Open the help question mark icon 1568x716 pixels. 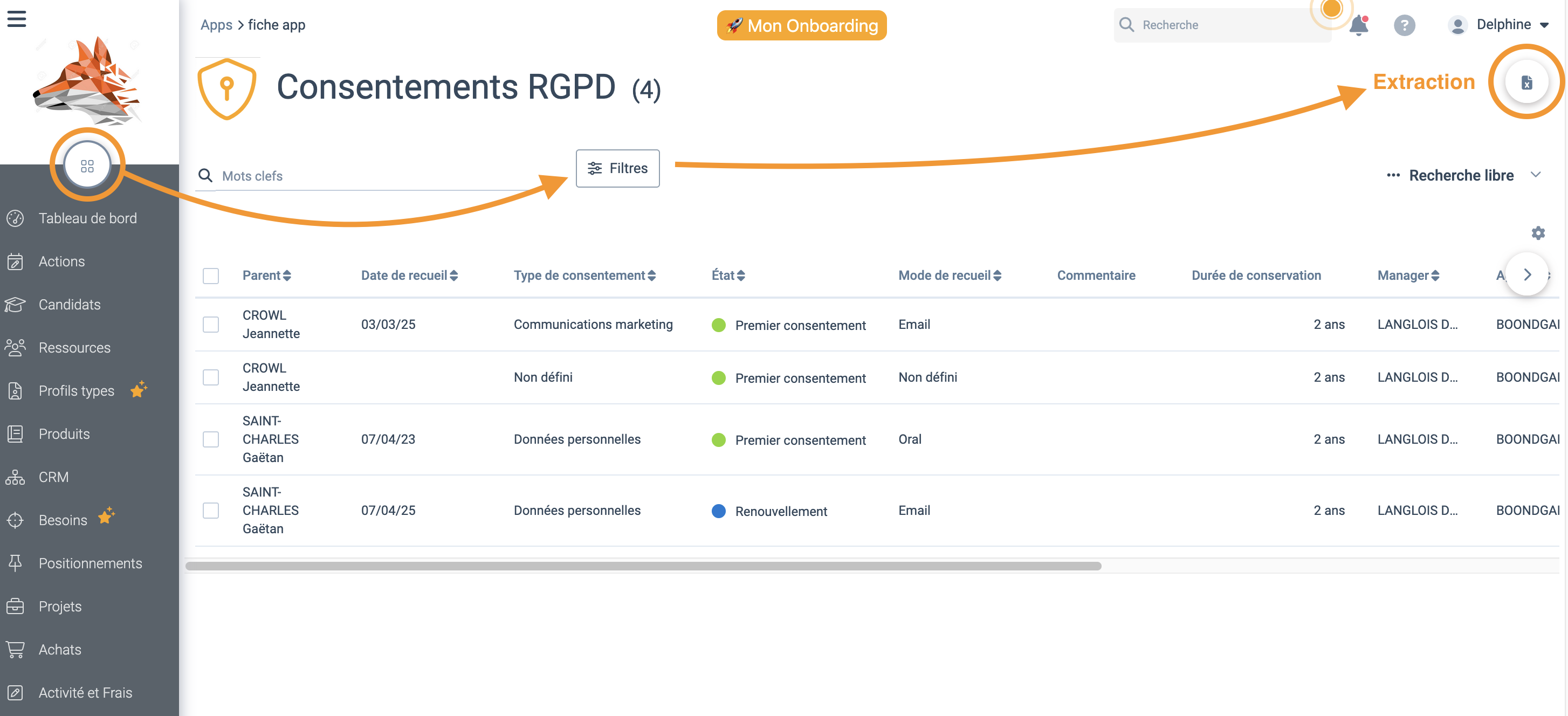[1404, 25]
